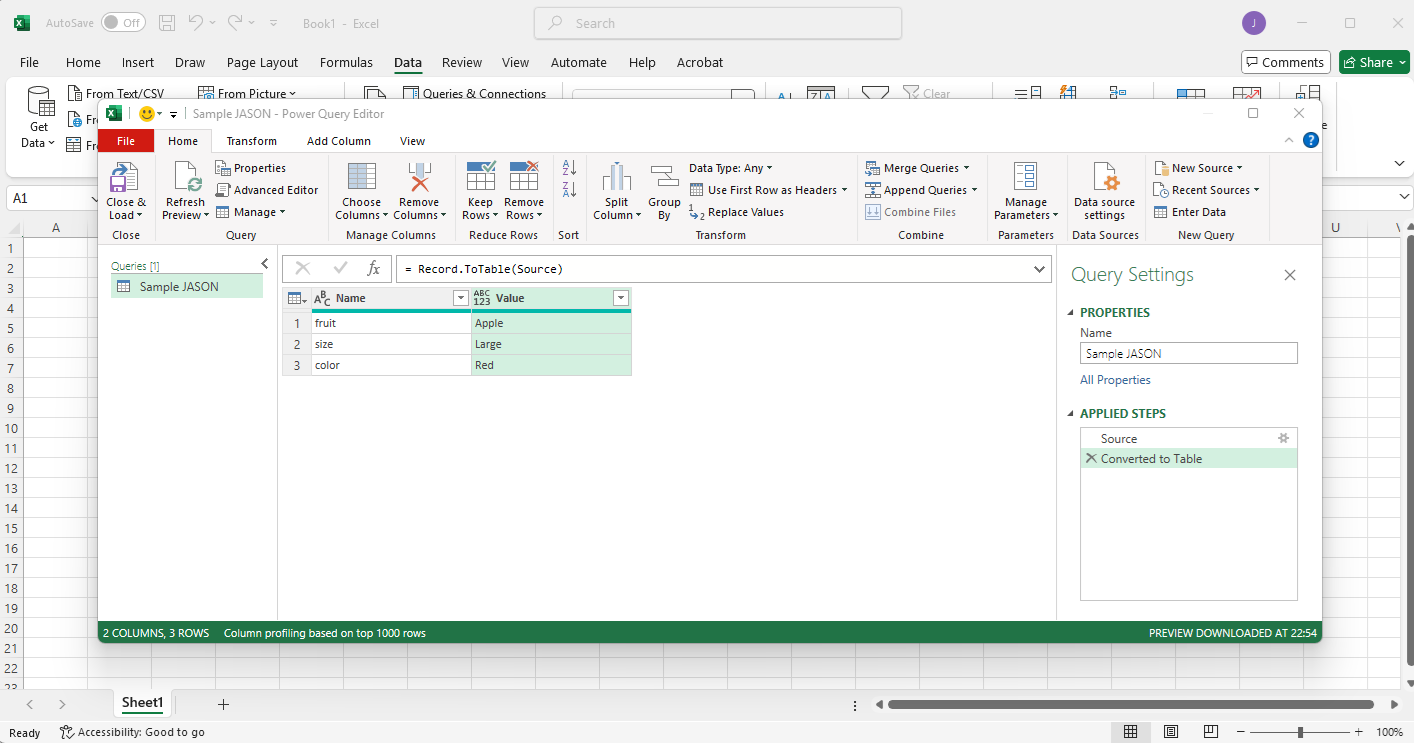The width and height of the screenshot is (1414, 743).
Task: Open the Advanced Editor
Action: tap(267, 190)
